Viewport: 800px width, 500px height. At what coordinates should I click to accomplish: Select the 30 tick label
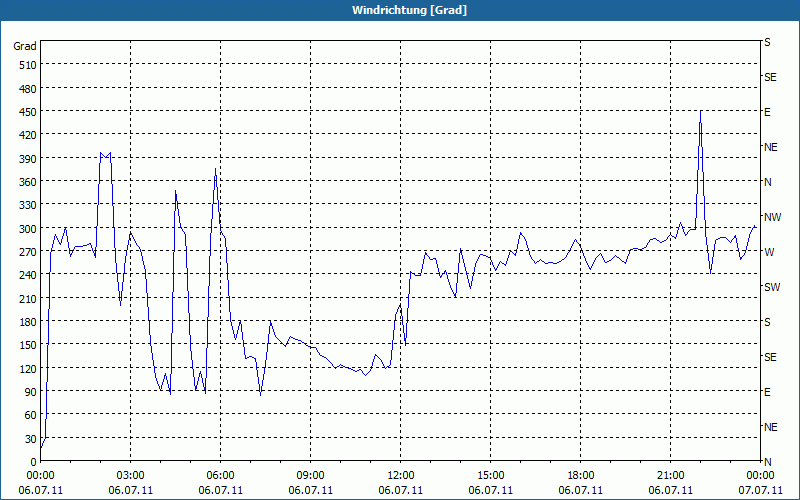point(31,439)
